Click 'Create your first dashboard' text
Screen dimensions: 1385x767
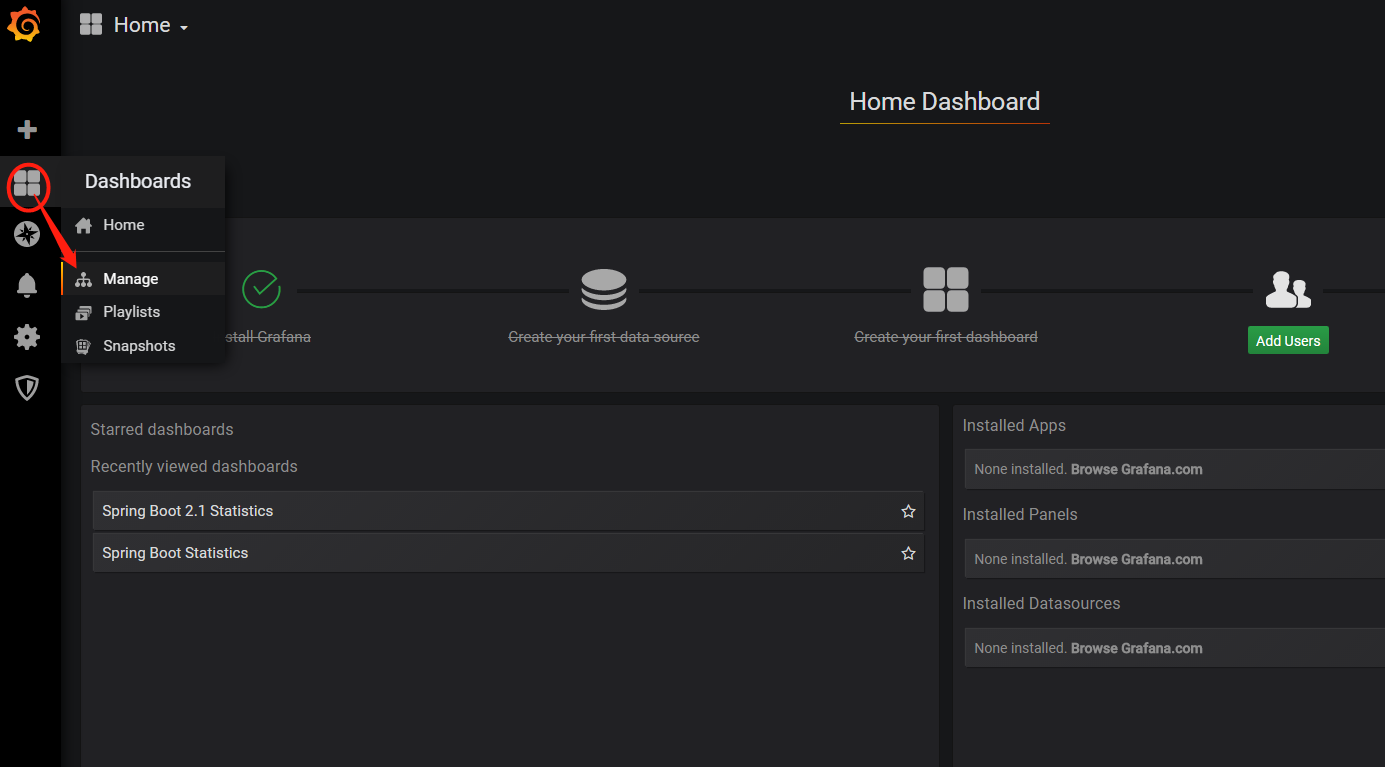coord(946,337)
